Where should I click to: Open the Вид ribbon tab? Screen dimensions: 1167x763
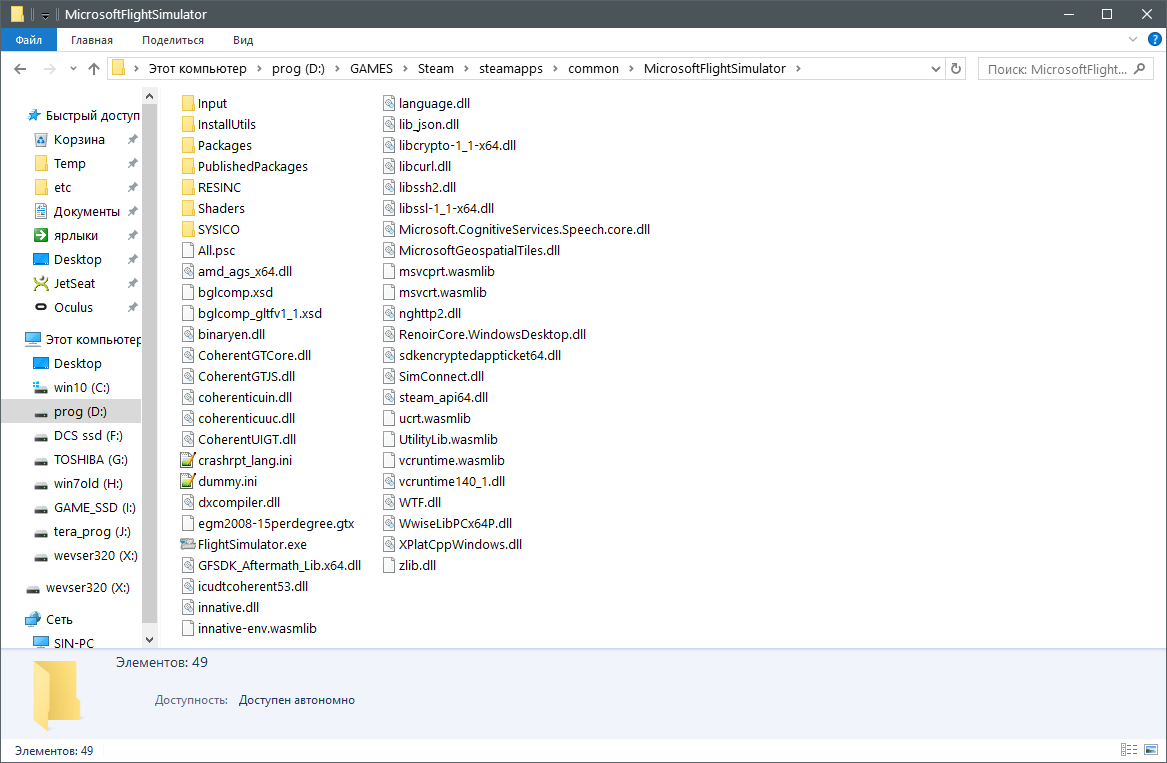(243, 40)
